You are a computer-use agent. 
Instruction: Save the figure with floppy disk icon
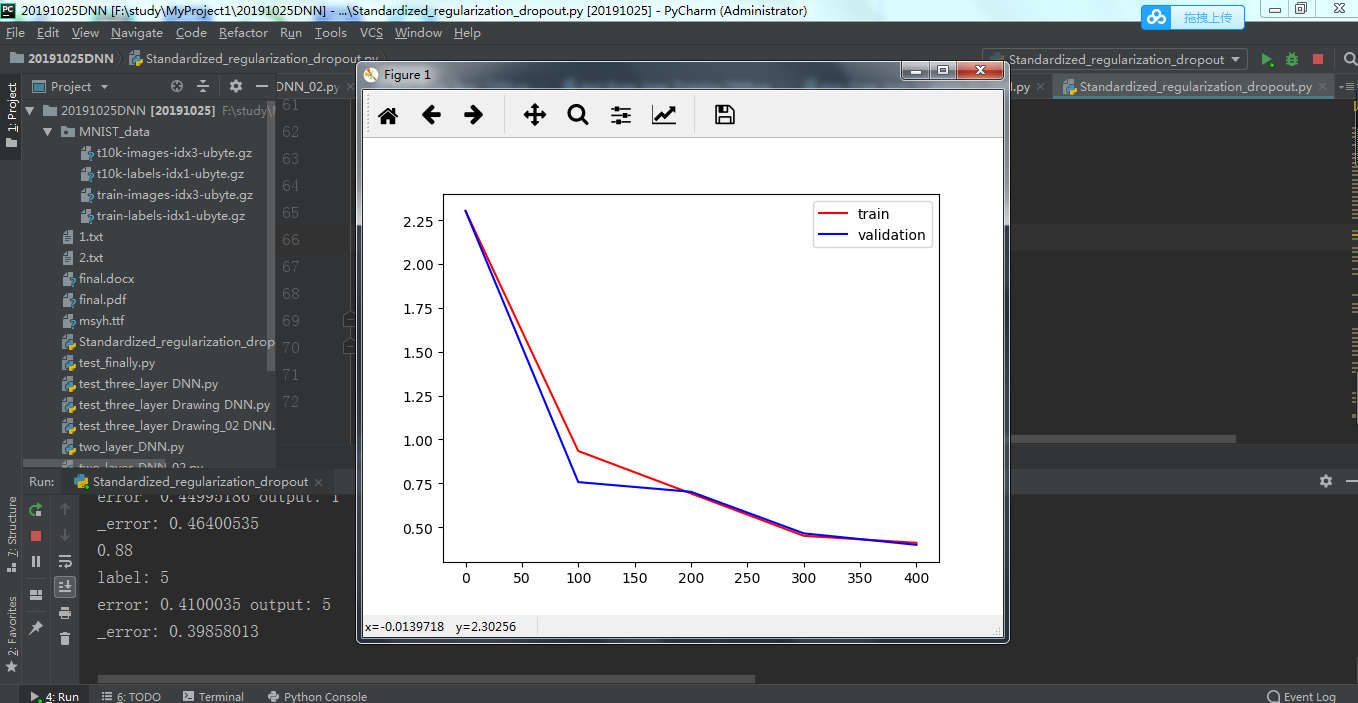[725, 116]
